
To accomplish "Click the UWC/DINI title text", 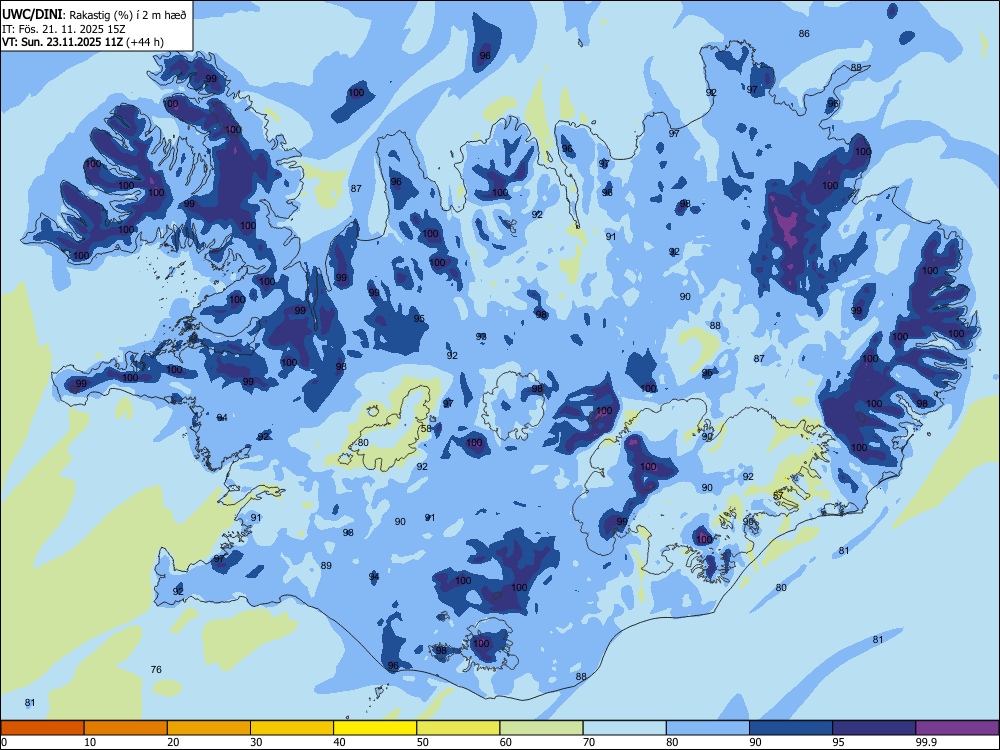I will (x=32, y=14).
